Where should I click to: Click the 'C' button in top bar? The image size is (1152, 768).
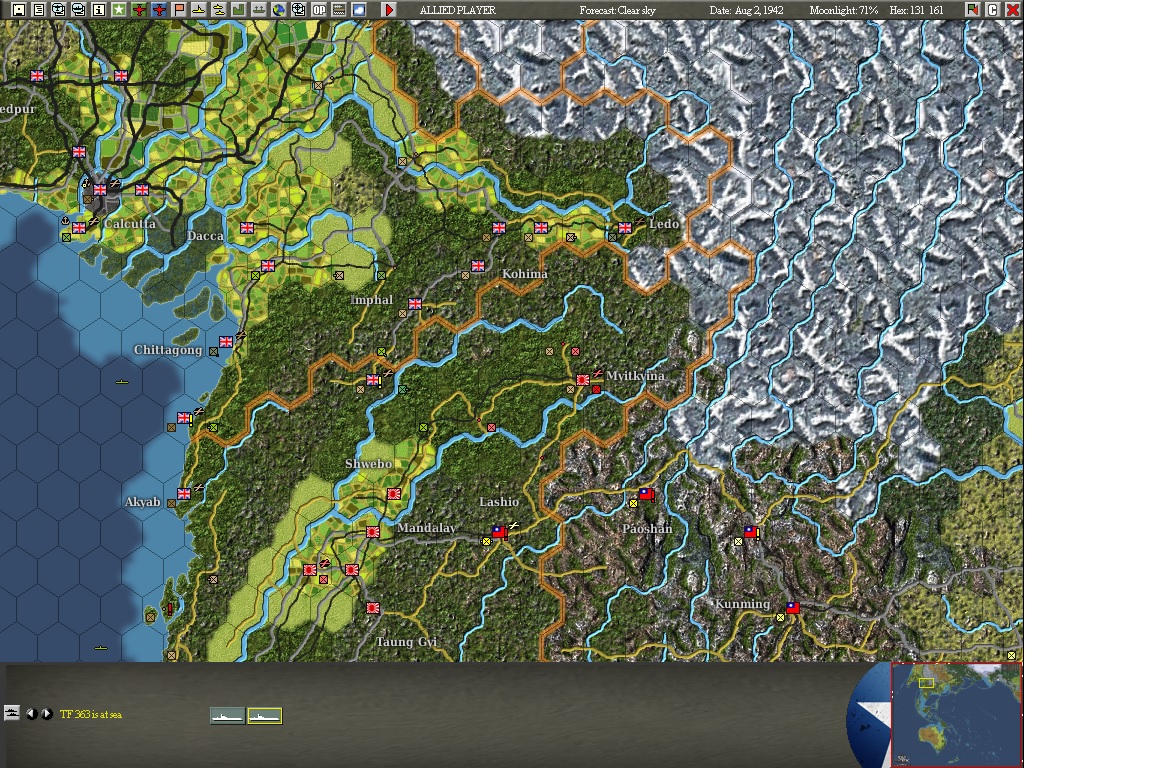993,10
